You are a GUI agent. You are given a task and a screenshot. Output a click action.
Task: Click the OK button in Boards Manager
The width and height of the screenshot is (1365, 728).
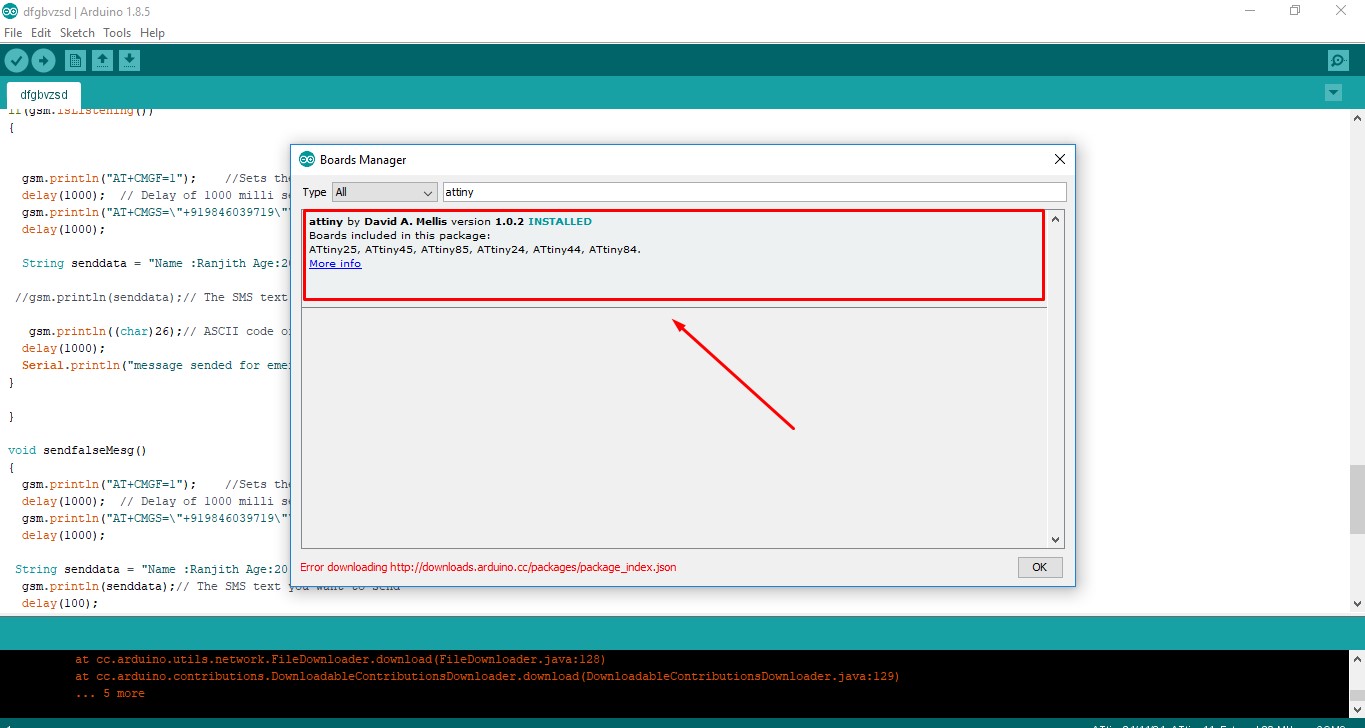click(1040, 567)
